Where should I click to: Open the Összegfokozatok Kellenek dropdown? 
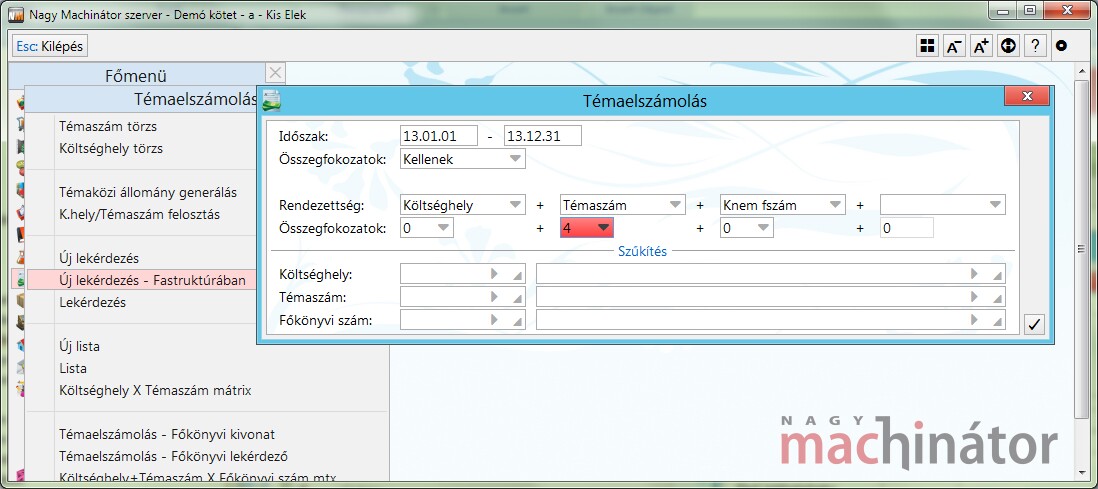463,159
